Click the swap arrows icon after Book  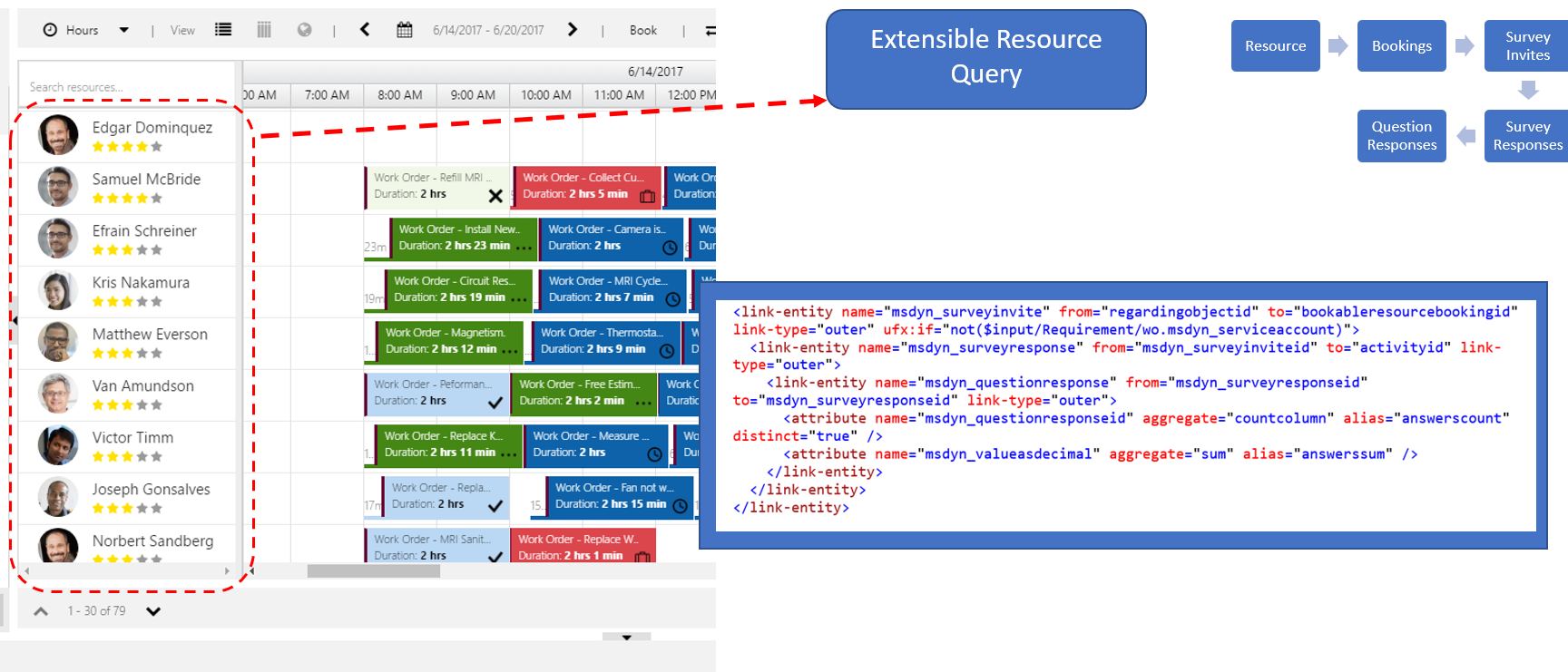pyautogui.click(x=710, y=31)
